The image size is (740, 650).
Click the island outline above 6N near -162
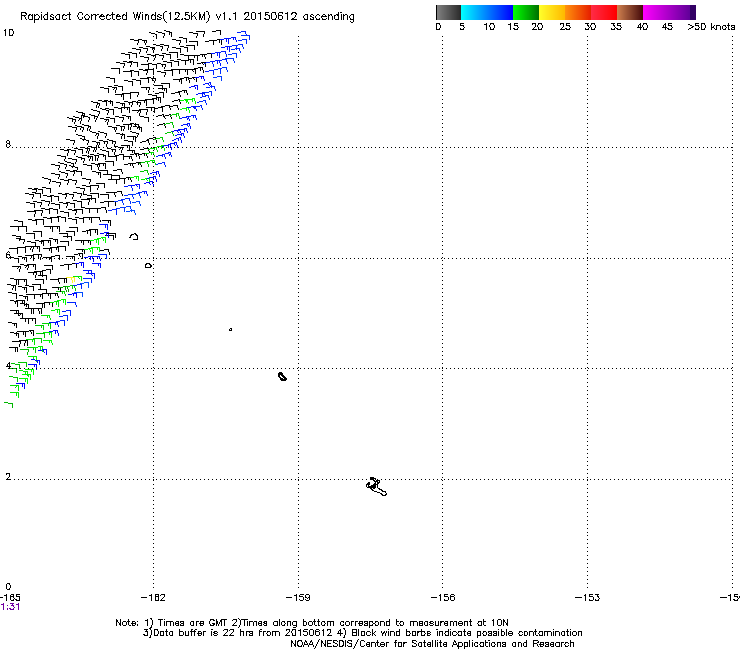[x=134, y=236]
